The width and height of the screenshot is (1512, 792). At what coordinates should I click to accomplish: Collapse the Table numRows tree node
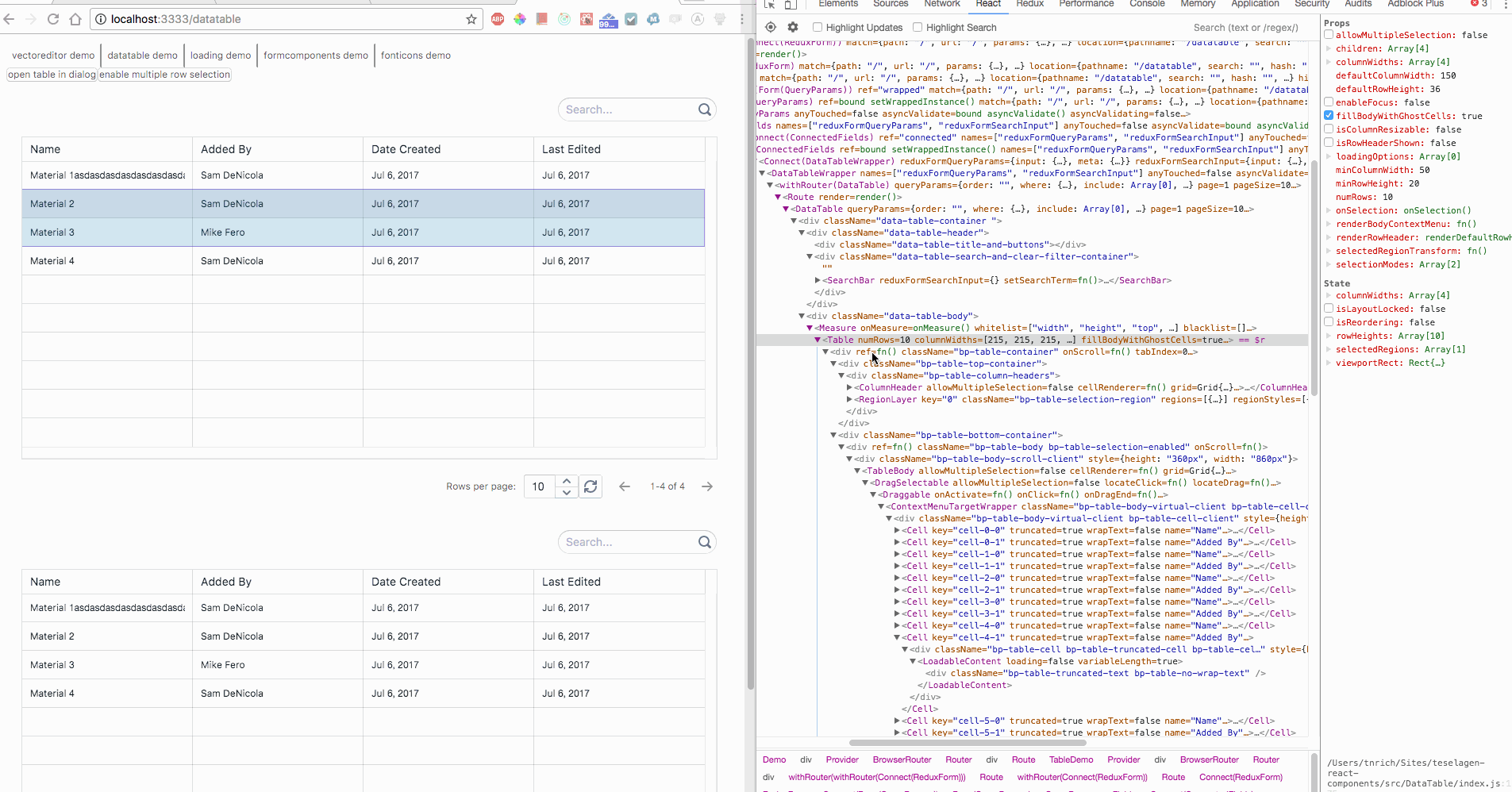[819, 340]
